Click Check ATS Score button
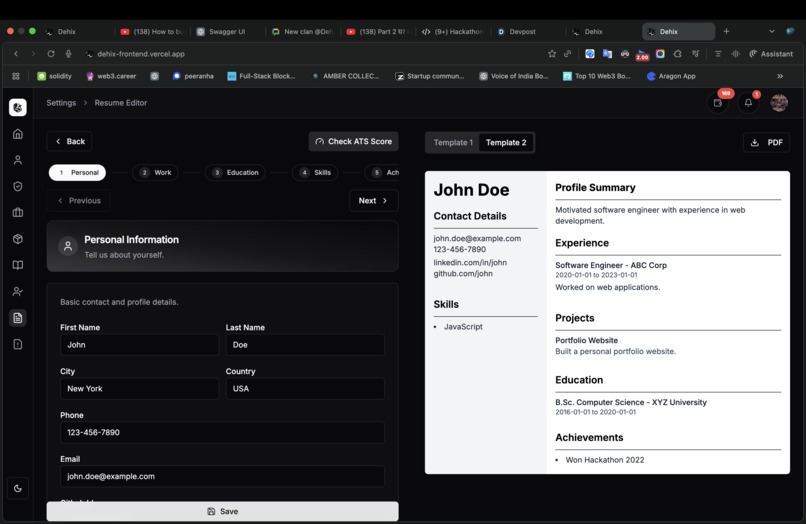806x524 pixels. 354,141
